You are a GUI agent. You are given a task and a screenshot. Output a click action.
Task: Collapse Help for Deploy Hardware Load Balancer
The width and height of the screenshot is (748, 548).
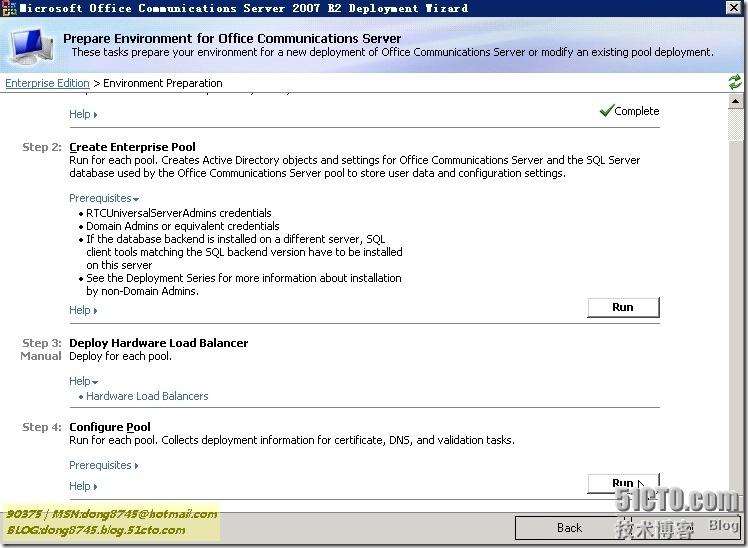83,381
